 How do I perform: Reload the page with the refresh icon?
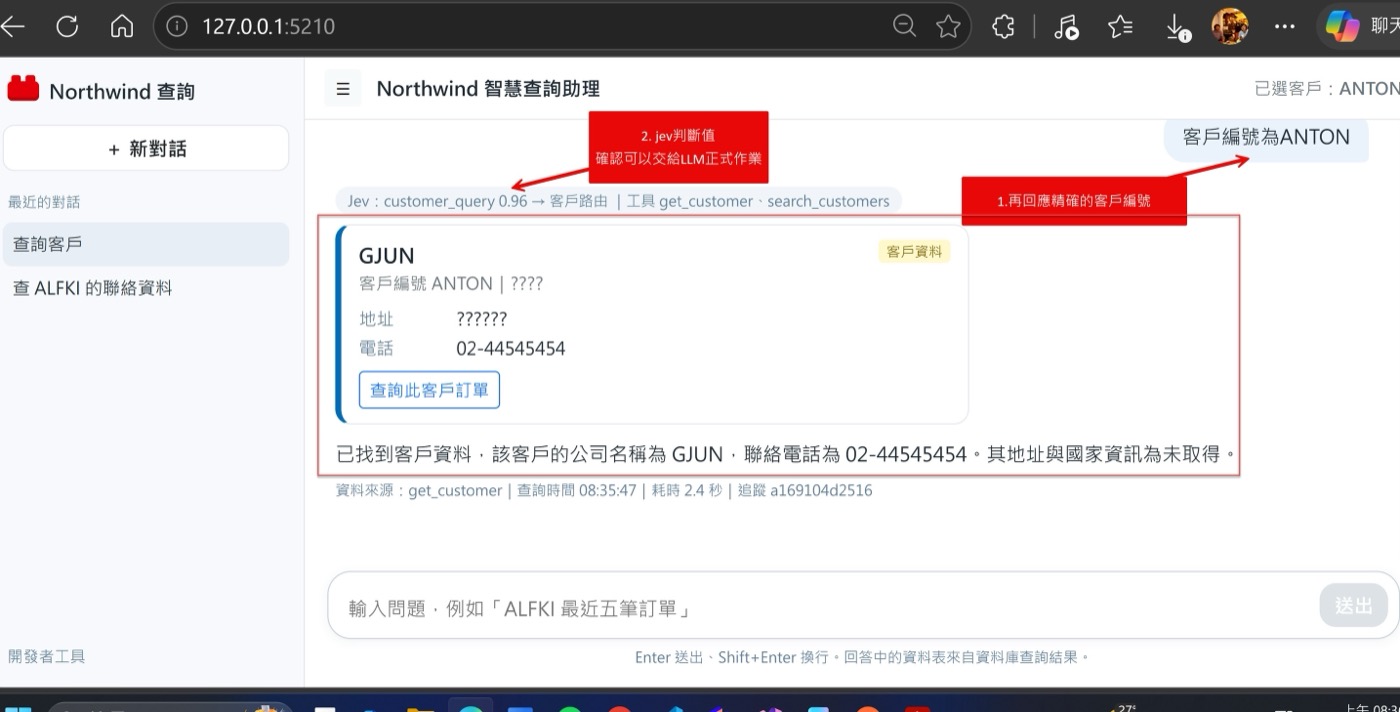(67, 27)
